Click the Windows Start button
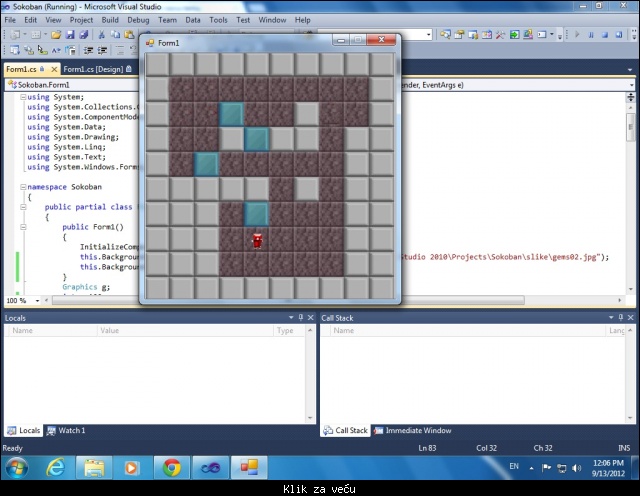 (16, 468)
